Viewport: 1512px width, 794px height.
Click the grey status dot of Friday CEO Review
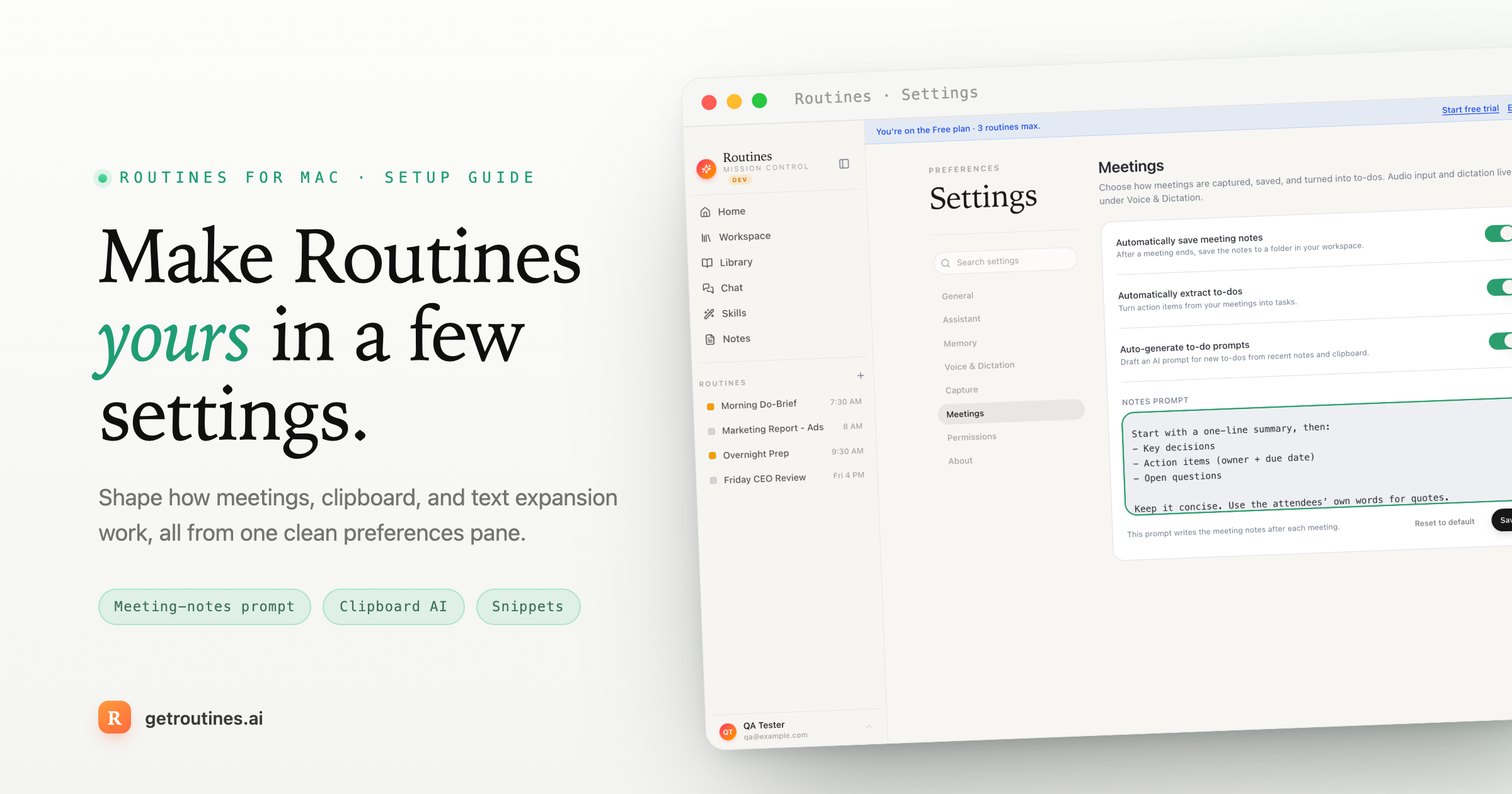[x=714, y=480]
